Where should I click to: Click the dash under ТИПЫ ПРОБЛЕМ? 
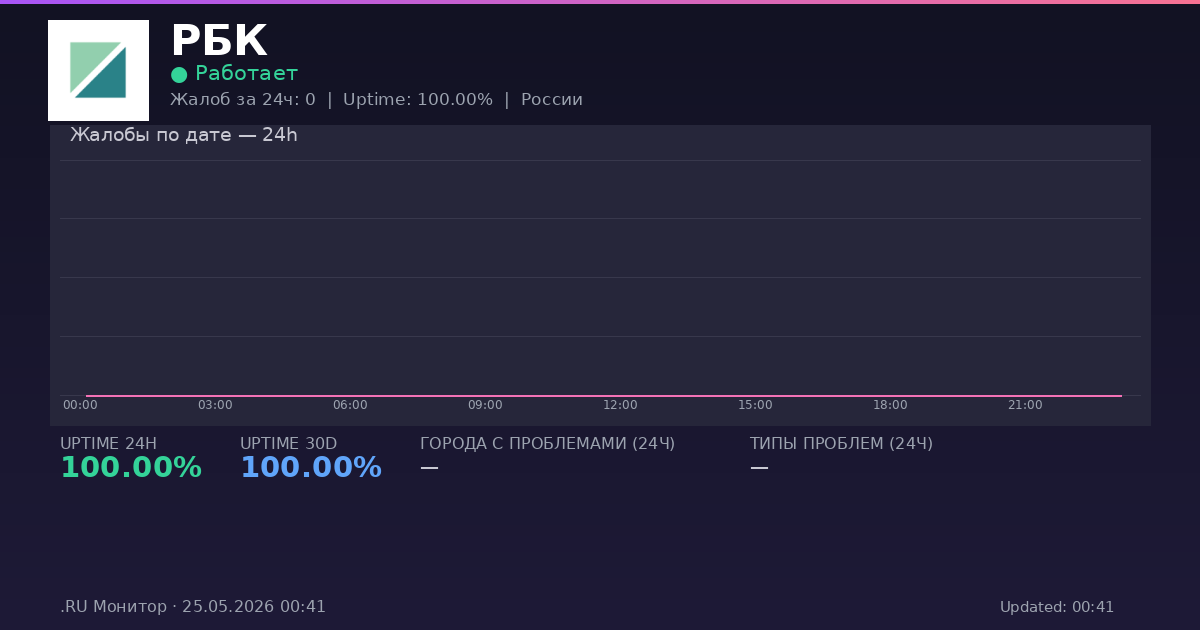(x=759, y=468)
